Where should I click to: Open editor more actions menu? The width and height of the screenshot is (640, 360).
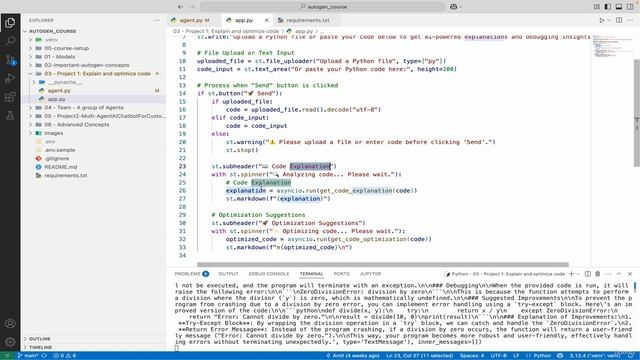point(630,20)
